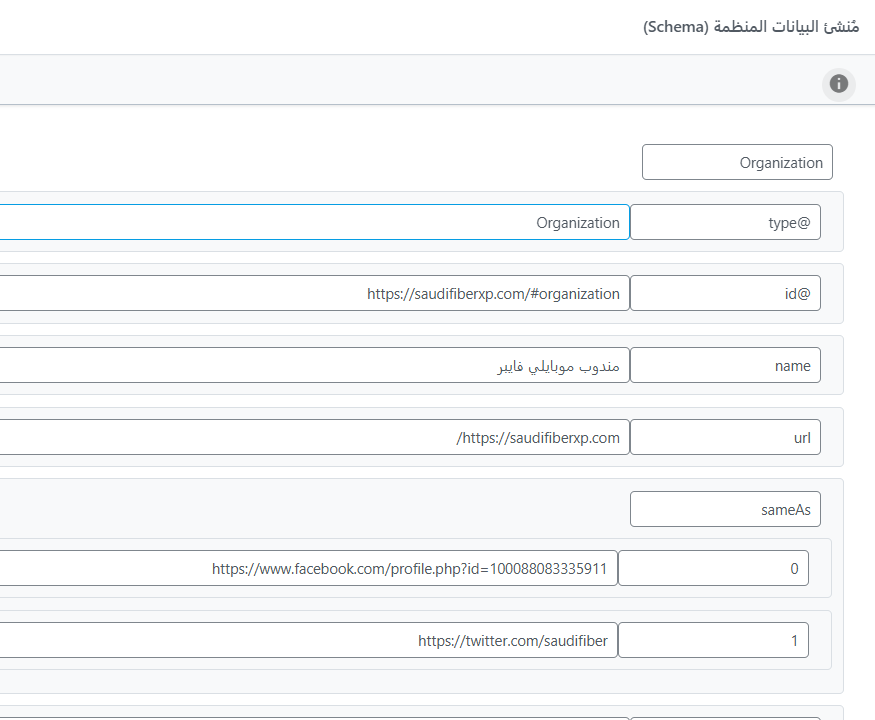
Task: Focus the index 0 key field
Action: click(713, 569)
